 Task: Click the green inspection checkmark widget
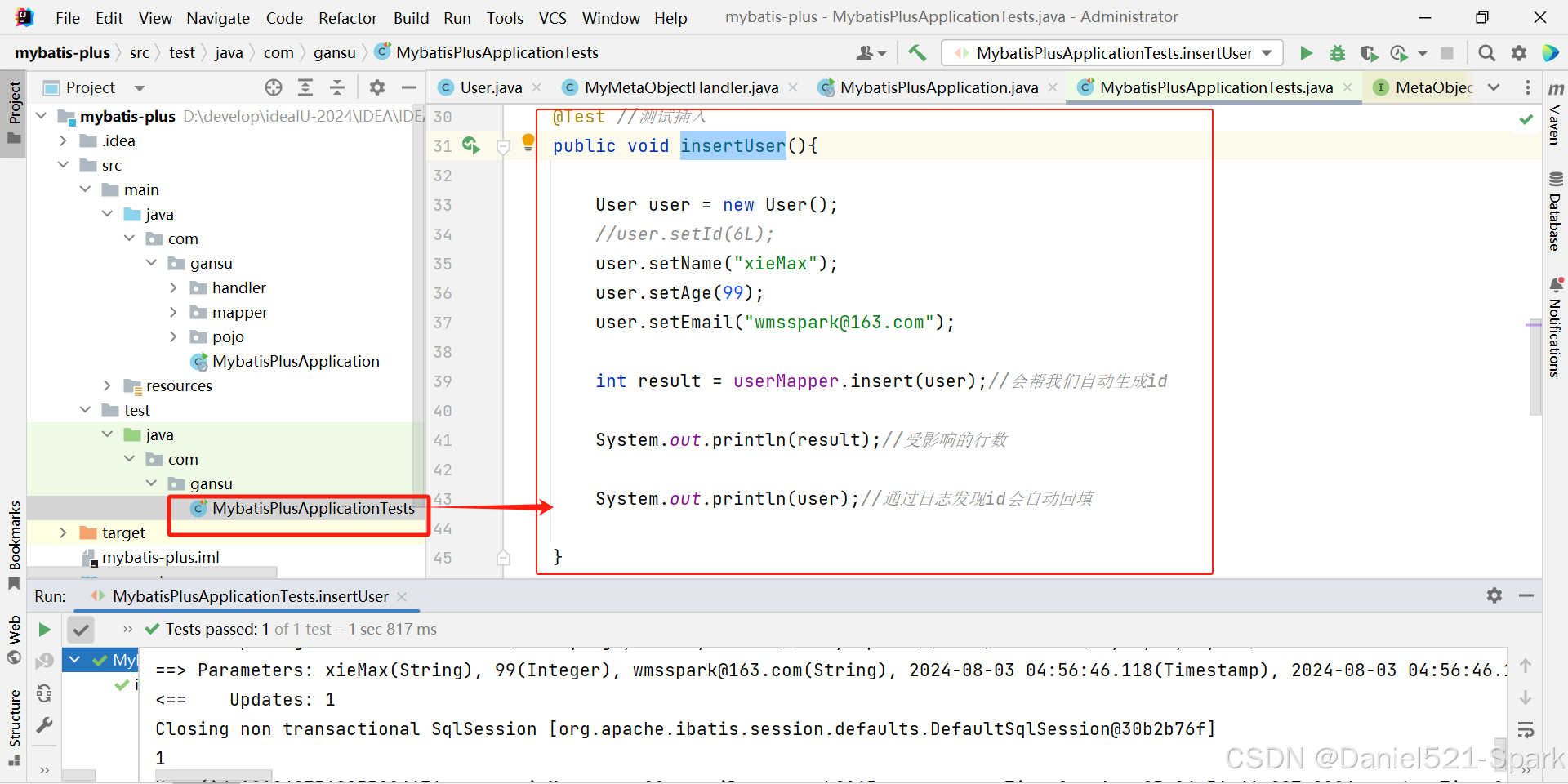tap(1526, 119)
